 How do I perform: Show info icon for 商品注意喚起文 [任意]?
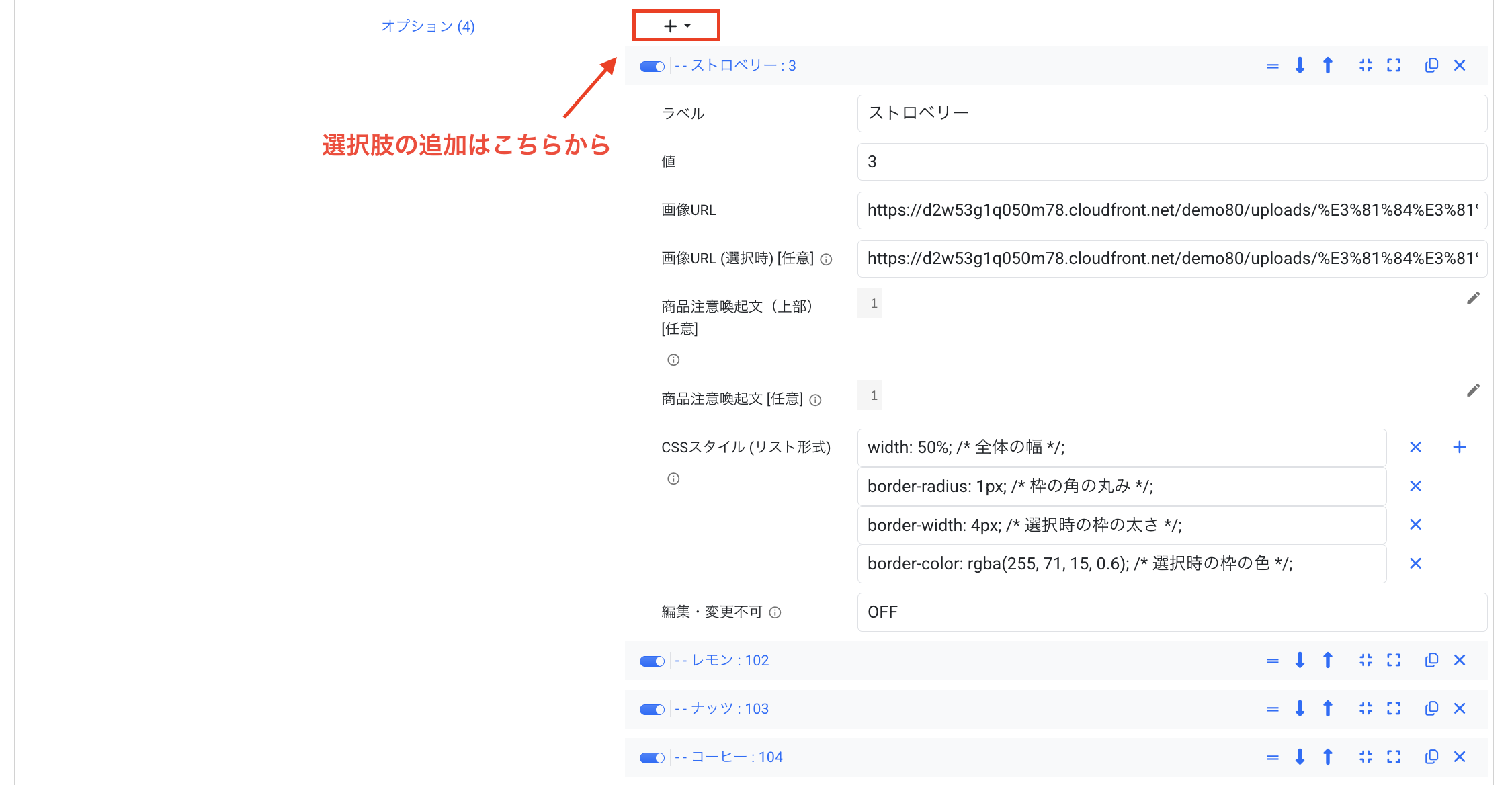(815, 400)
